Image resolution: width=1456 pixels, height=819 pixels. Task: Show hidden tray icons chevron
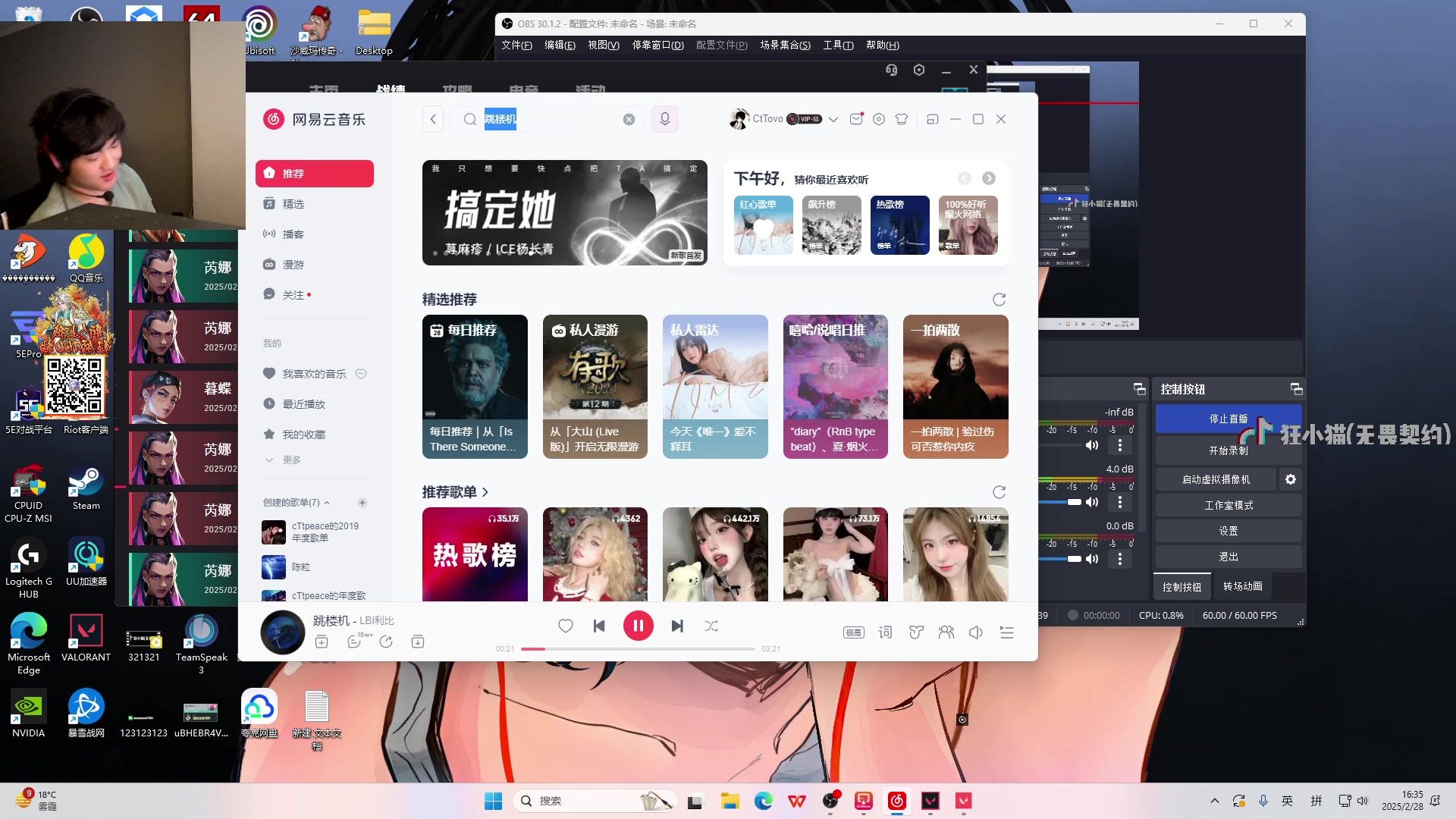(1215, 801)
